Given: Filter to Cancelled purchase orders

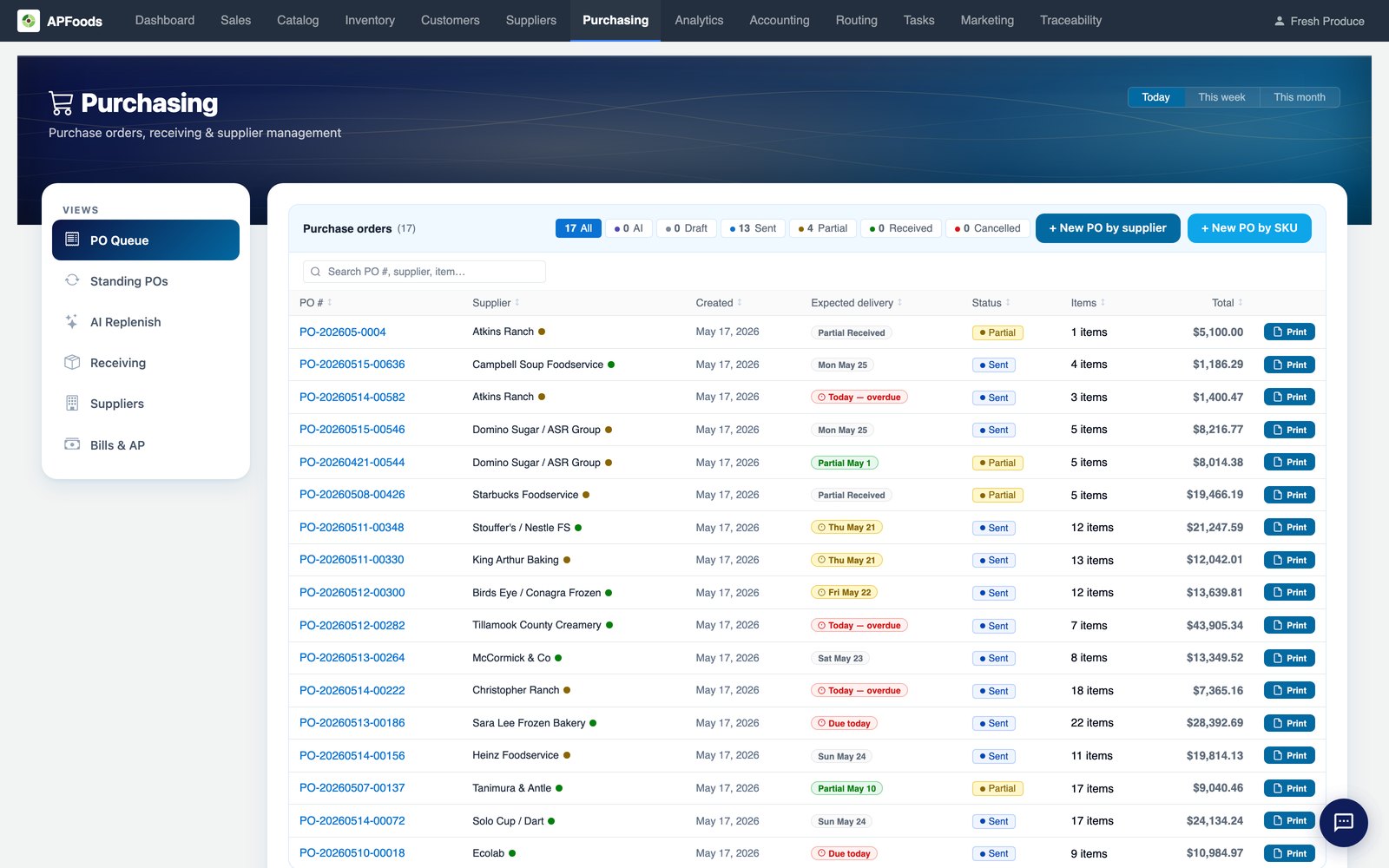Looking at the screenshot, I should coord(988,228).
